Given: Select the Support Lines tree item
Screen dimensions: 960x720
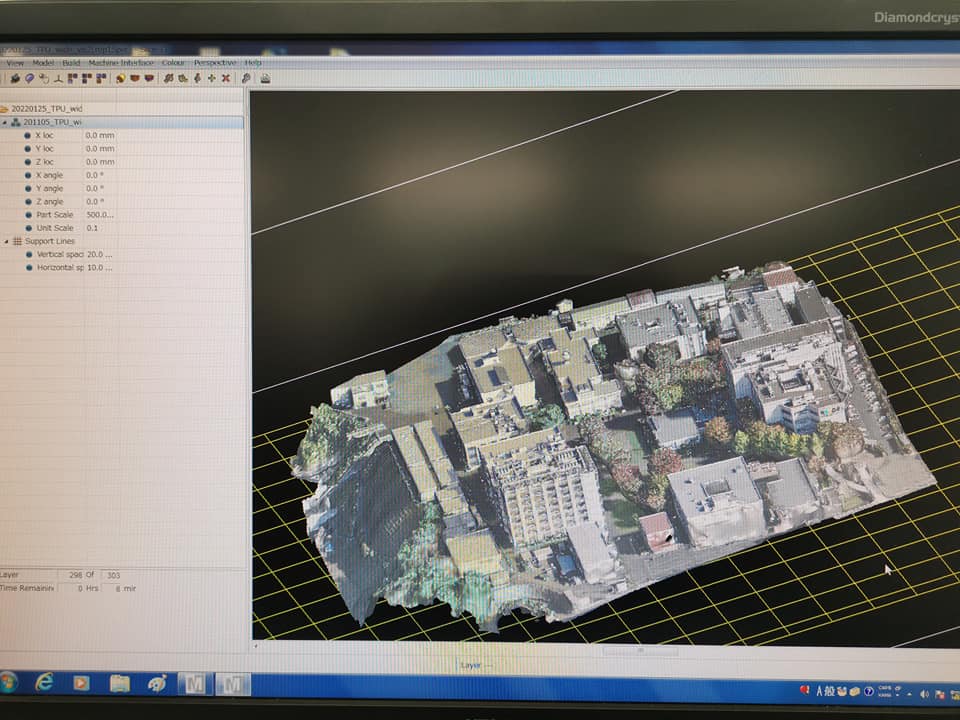Looking at the screenshot, I should click(x=50, y=241).
